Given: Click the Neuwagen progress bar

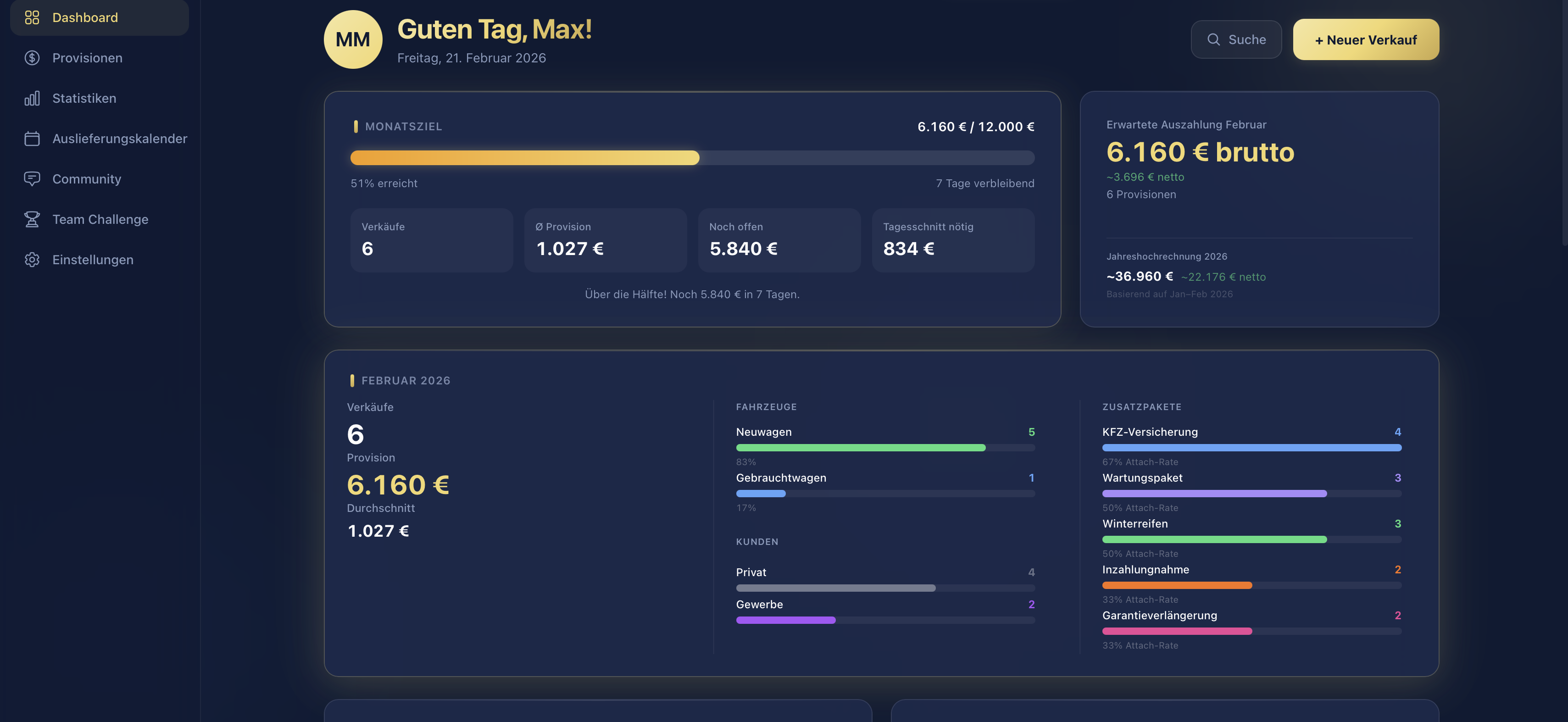Looking at the screenshot, I should [885, 447].
